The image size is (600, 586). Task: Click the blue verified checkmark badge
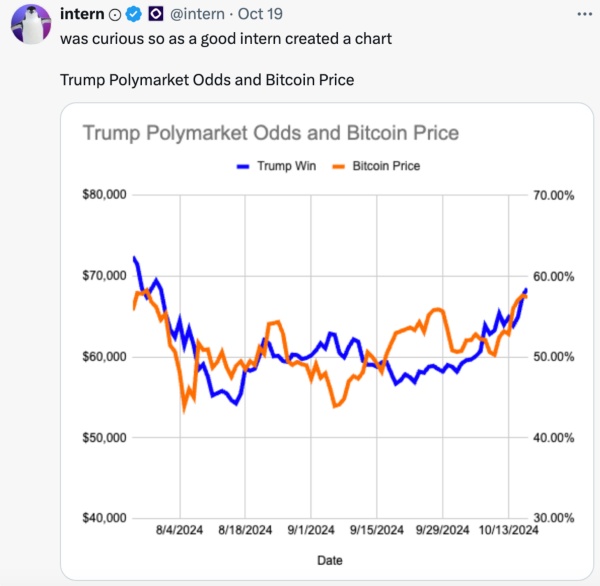coord(134,15)
